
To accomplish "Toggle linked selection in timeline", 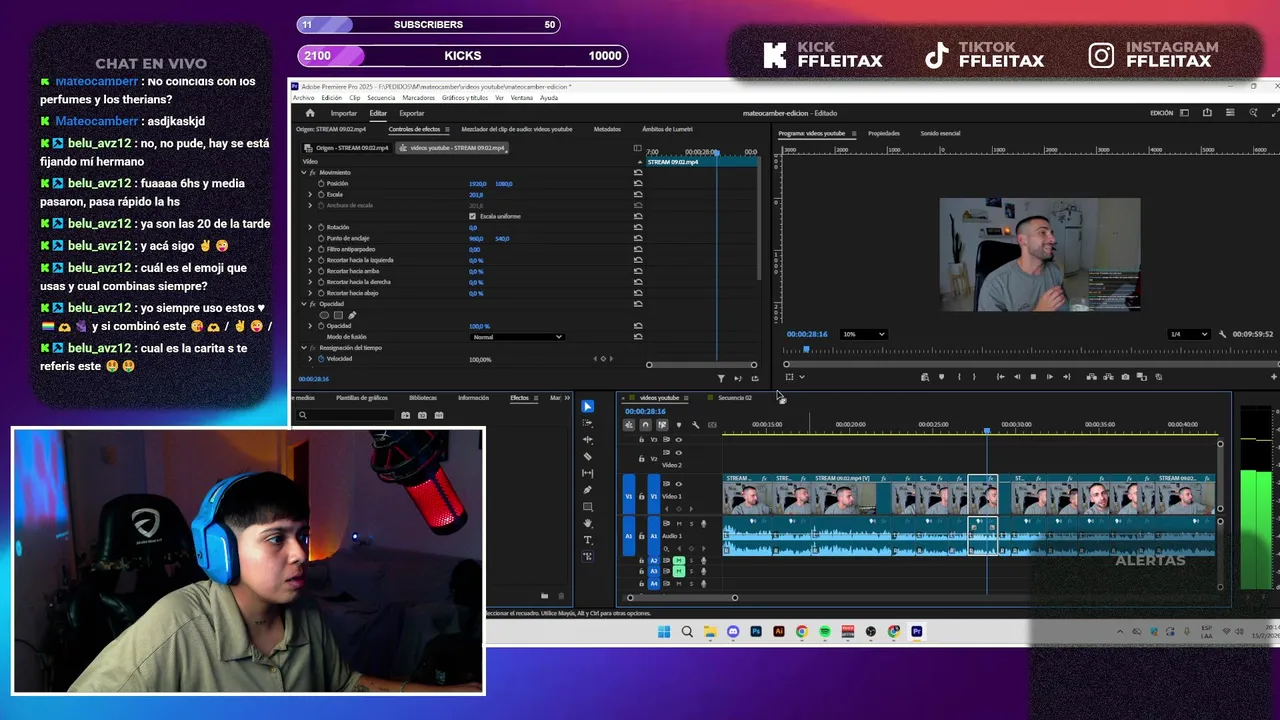I will click(662, 425).
